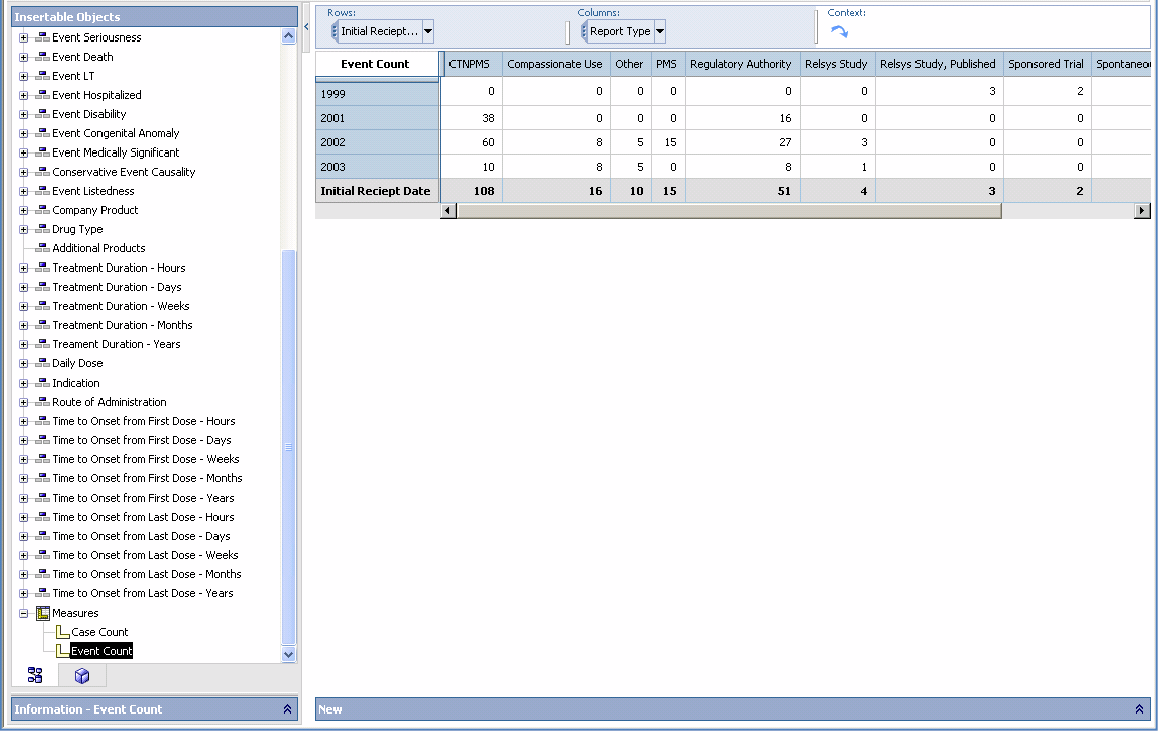Click the Event Death dimension icon
The image size is (1159, 732).
point(43,57)
